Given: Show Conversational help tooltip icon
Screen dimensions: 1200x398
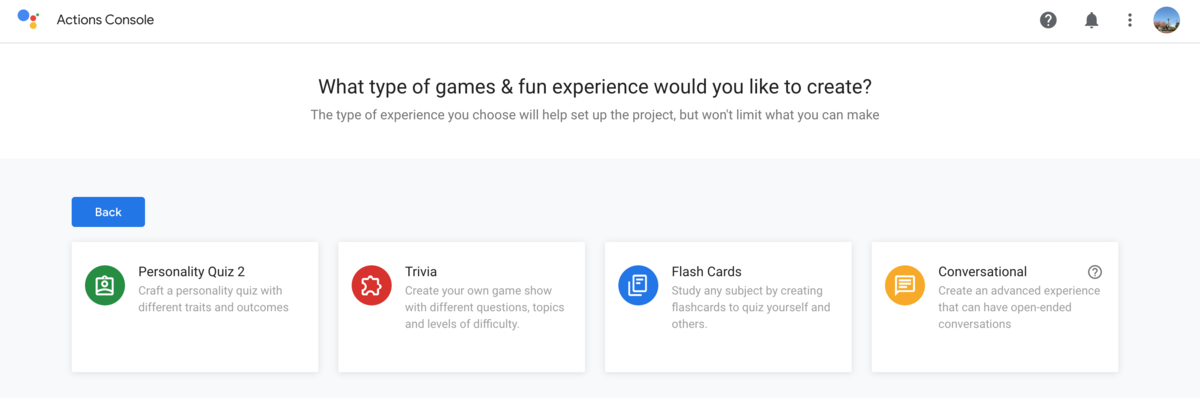Looking at the screenshot, I should (x=1095, y=272).
